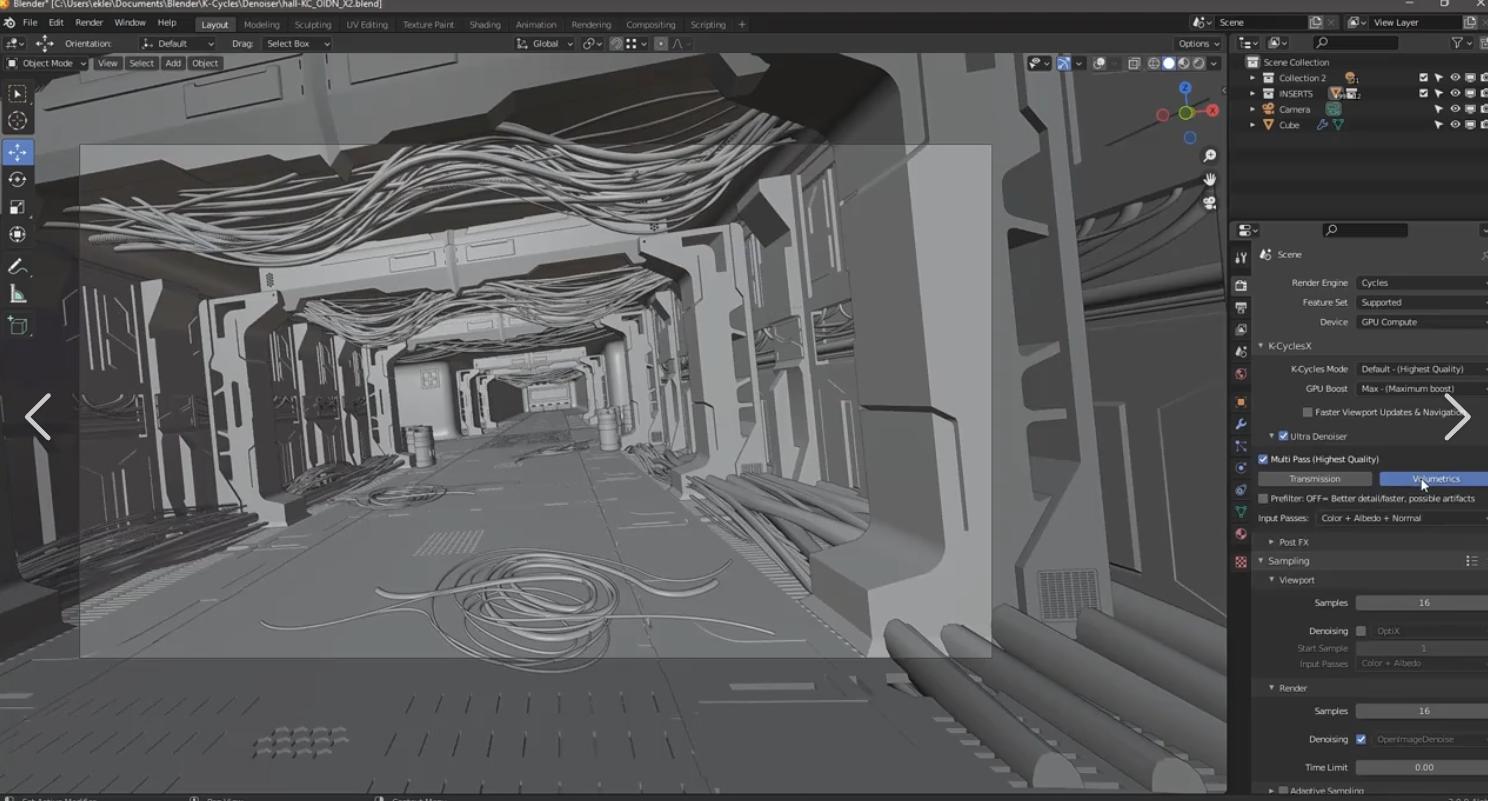Open the Render Engine dropdown
The height and width of the screenshot is (801, 1488).
point(1421,283)
